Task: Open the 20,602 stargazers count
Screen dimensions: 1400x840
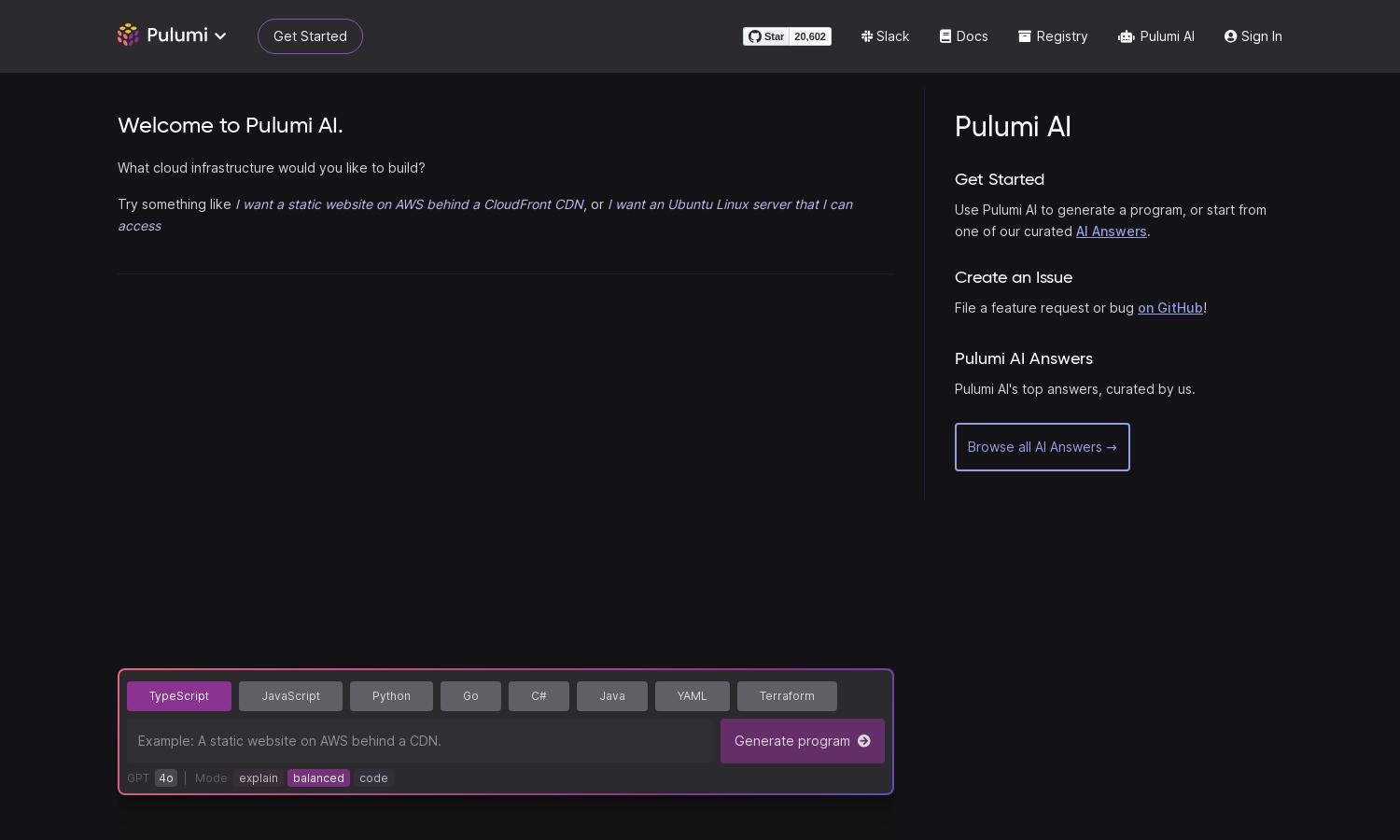Action: [x=810, y=36]
